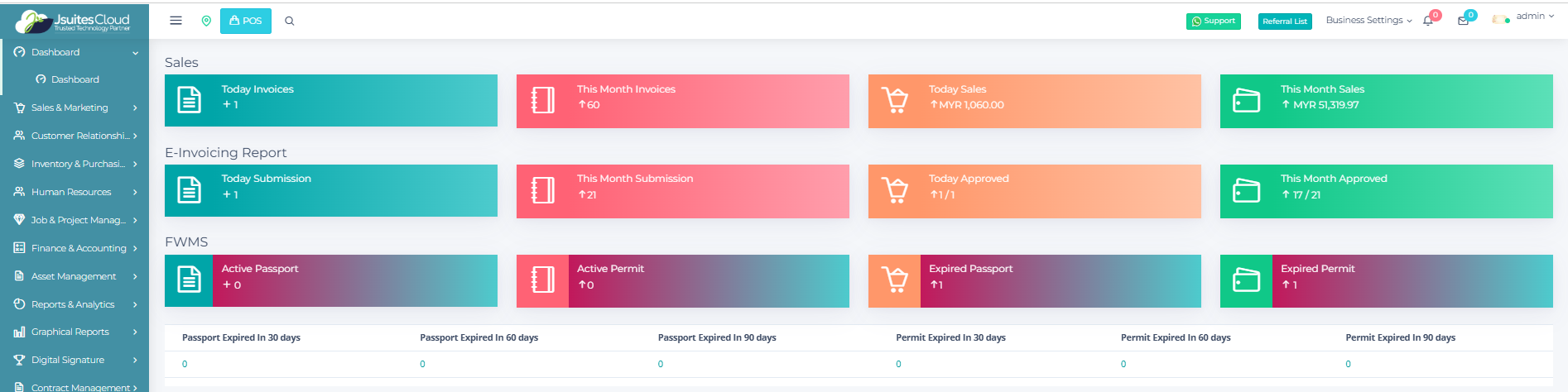The height and width of the screenshot is (392, 1568).
Task: Expand the Human Resources menu
Action: pyautogui.click(x=75, y=192)
